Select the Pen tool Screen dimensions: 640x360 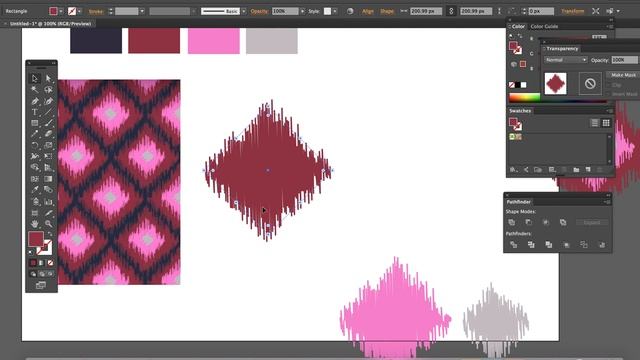[x=35, y=101]
